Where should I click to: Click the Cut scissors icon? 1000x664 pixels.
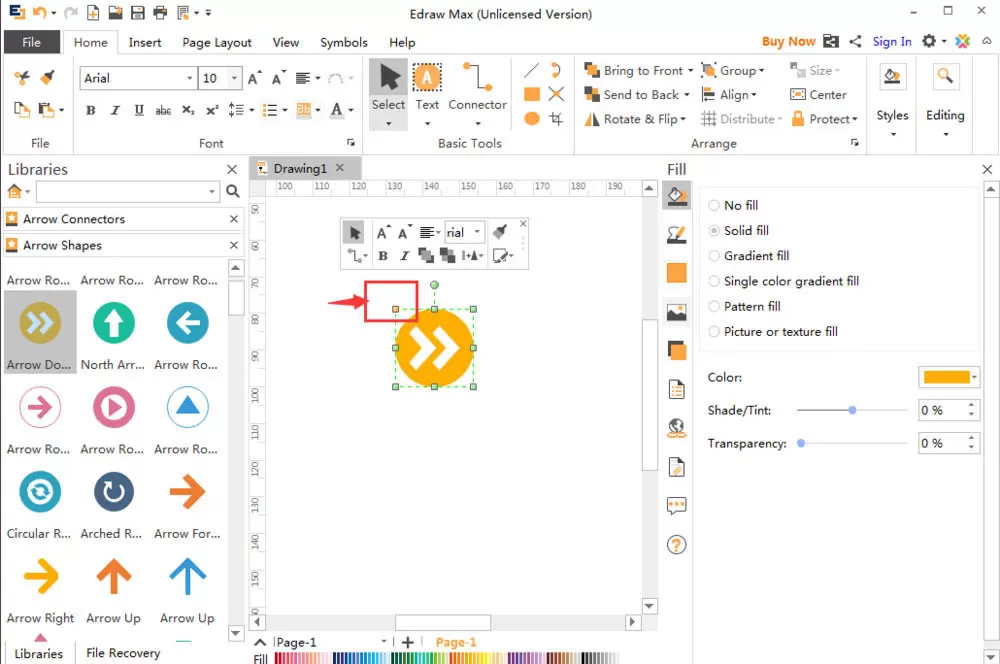tap(22, 78)
